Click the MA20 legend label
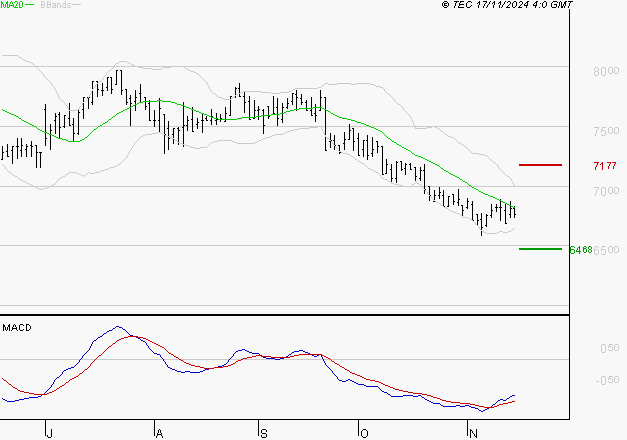This screenshot has height=440, width=627. click(x=11, y=6)
